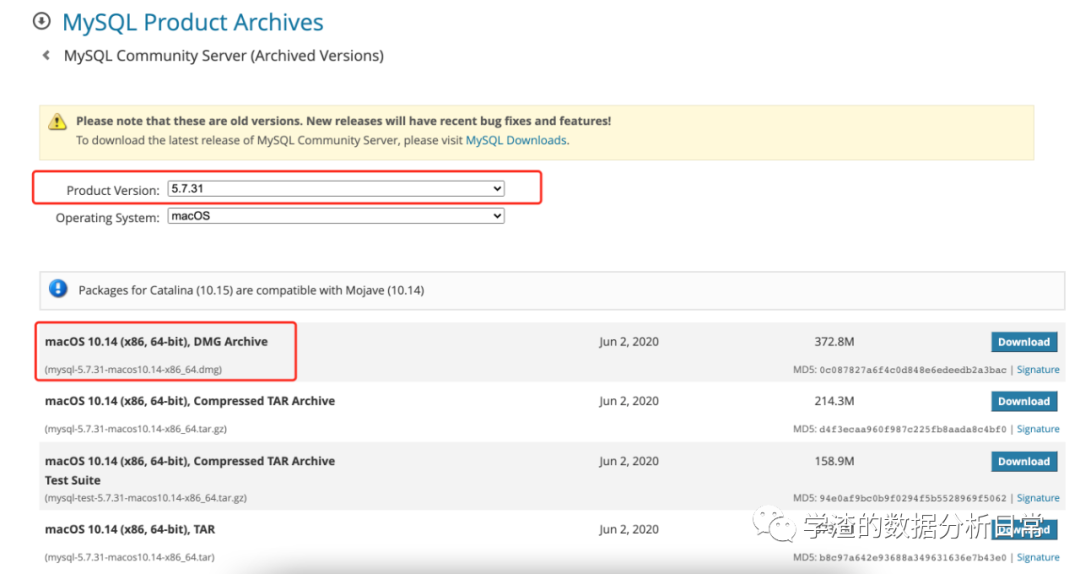This screenshot has height=574, width=1080.
Task: Open Signature link for Test Suite archive
Action: 1038,498
